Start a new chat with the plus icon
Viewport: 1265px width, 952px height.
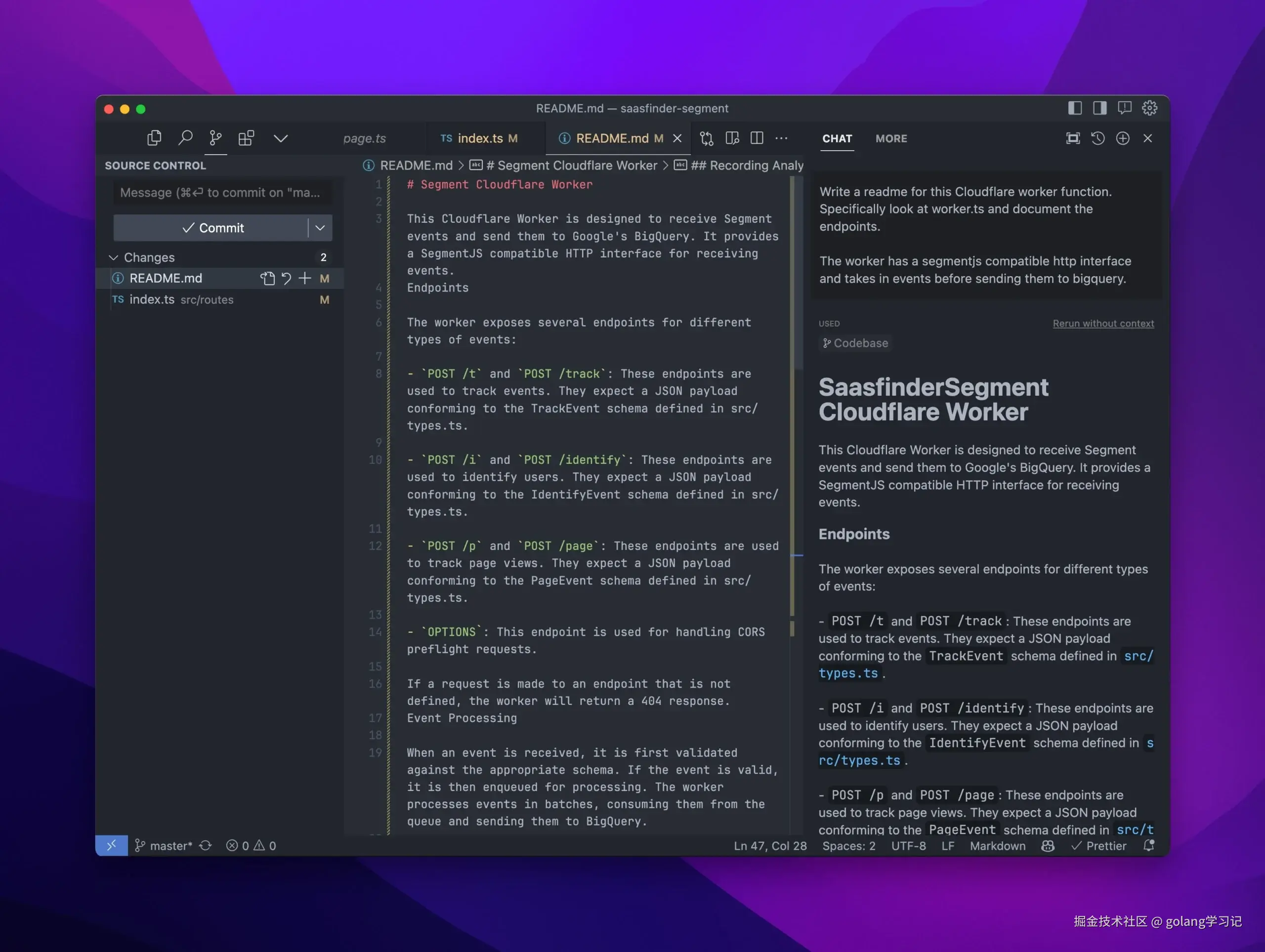point(1123,138)
